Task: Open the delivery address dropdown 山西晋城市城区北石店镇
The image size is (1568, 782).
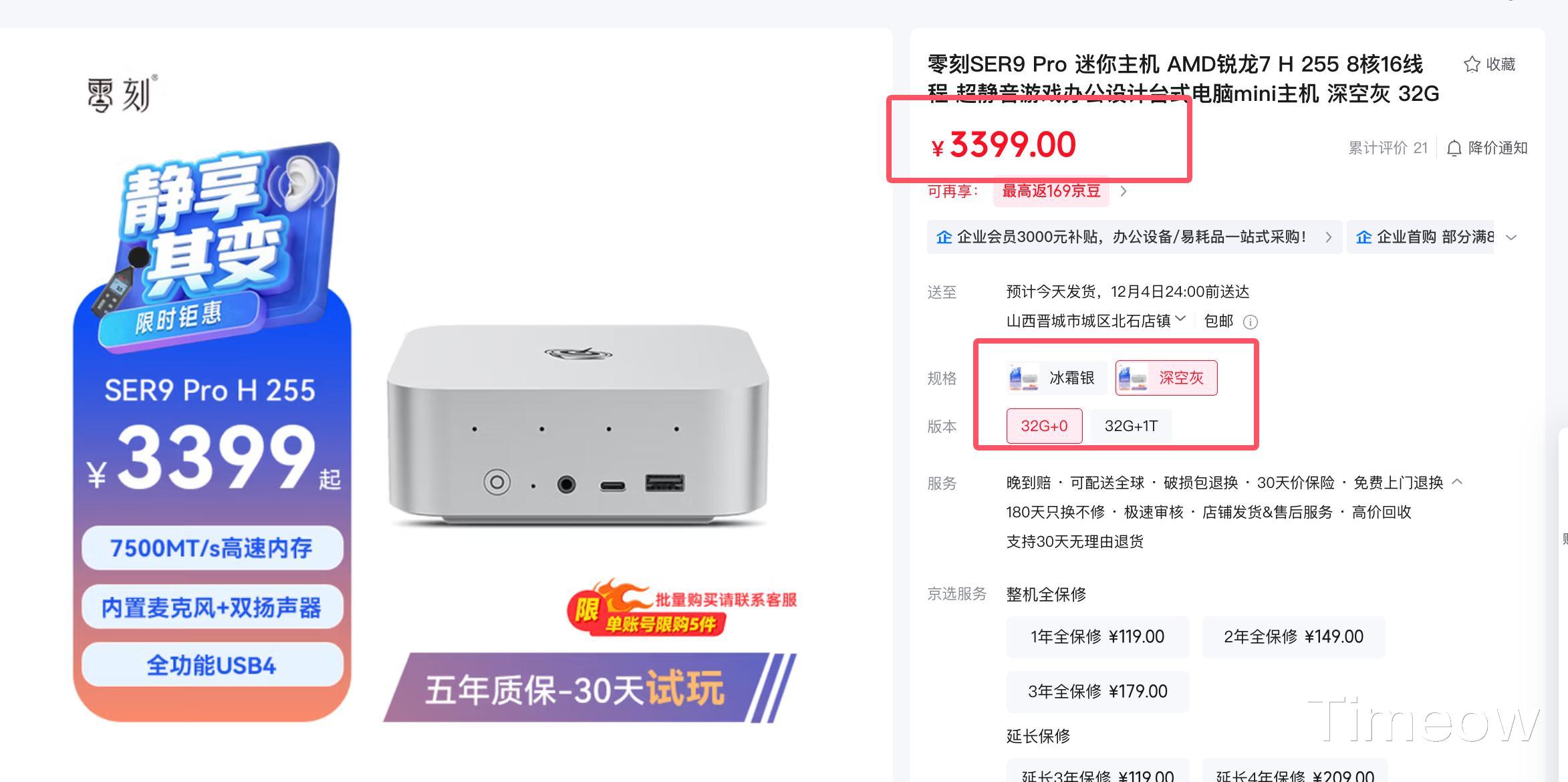Action: pyautogui.click(x=1095, y=321)
